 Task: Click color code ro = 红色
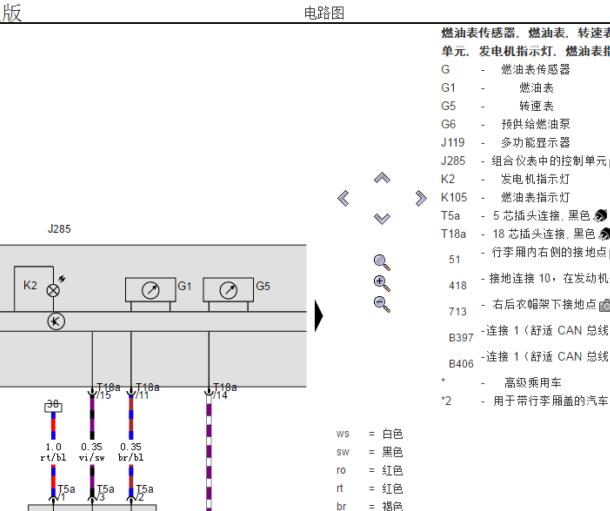[x=370, y=470]
